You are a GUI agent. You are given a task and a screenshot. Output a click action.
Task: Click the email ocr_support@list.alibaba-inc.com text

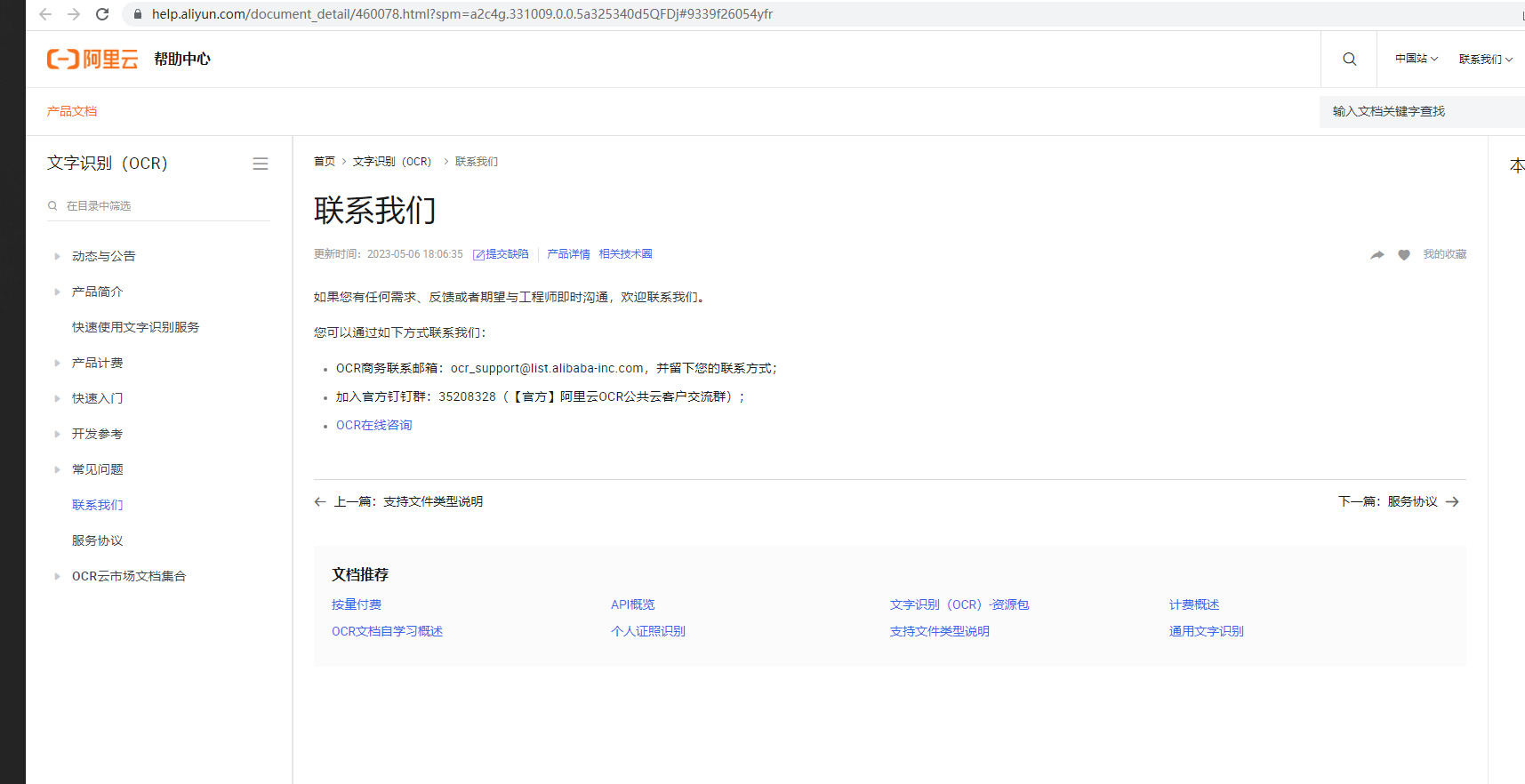pos(547,368)
